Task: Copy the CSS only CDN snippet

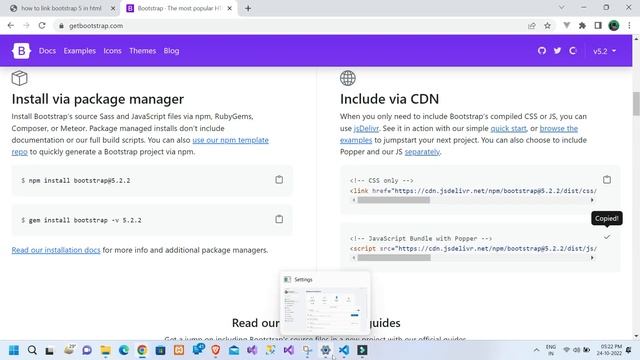Action: 607,180
